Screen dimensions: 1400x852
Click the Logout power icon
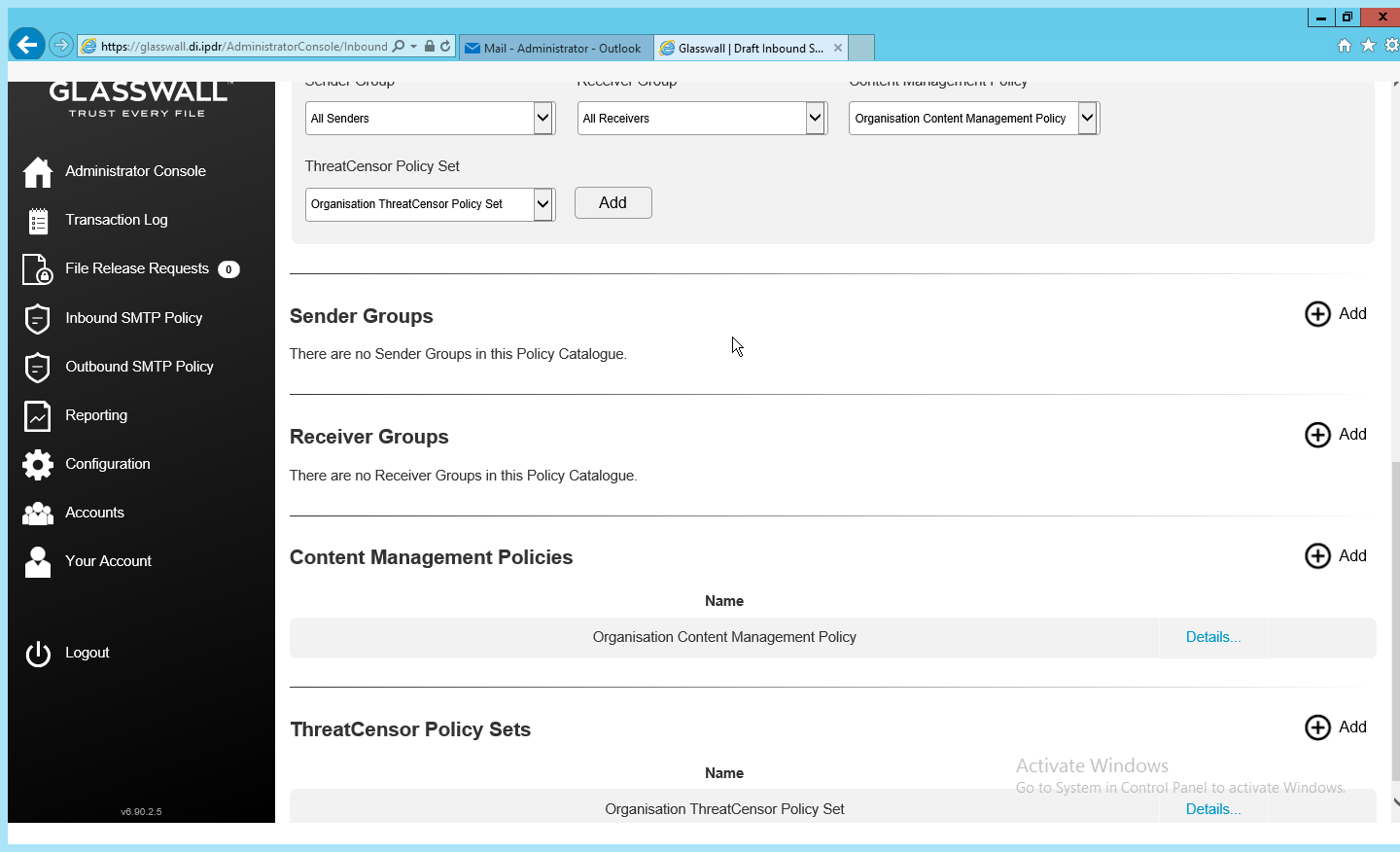(x=37, y=654)
